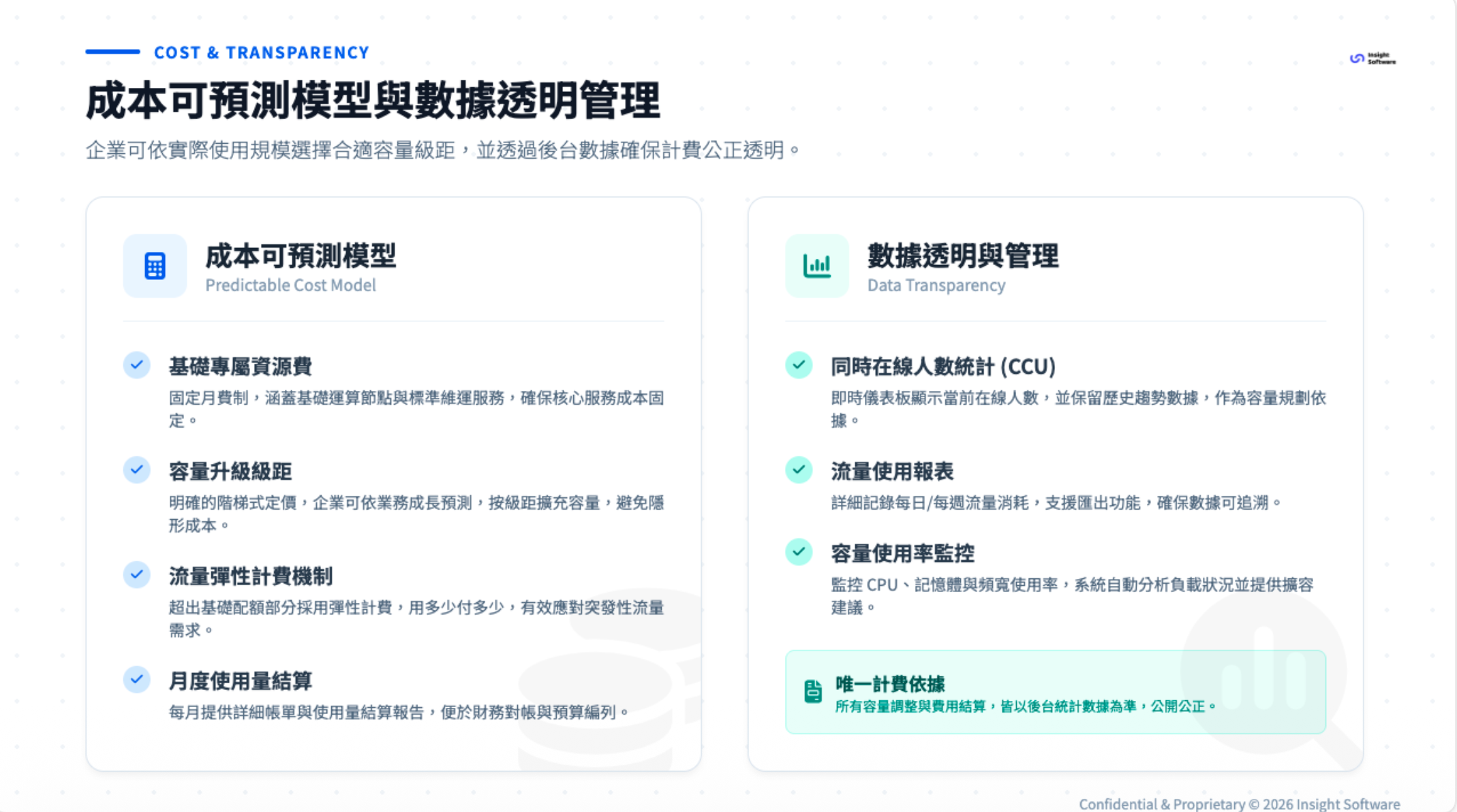
Task: Click the COST & TRANSPARENCY section label
Action: 261,52
